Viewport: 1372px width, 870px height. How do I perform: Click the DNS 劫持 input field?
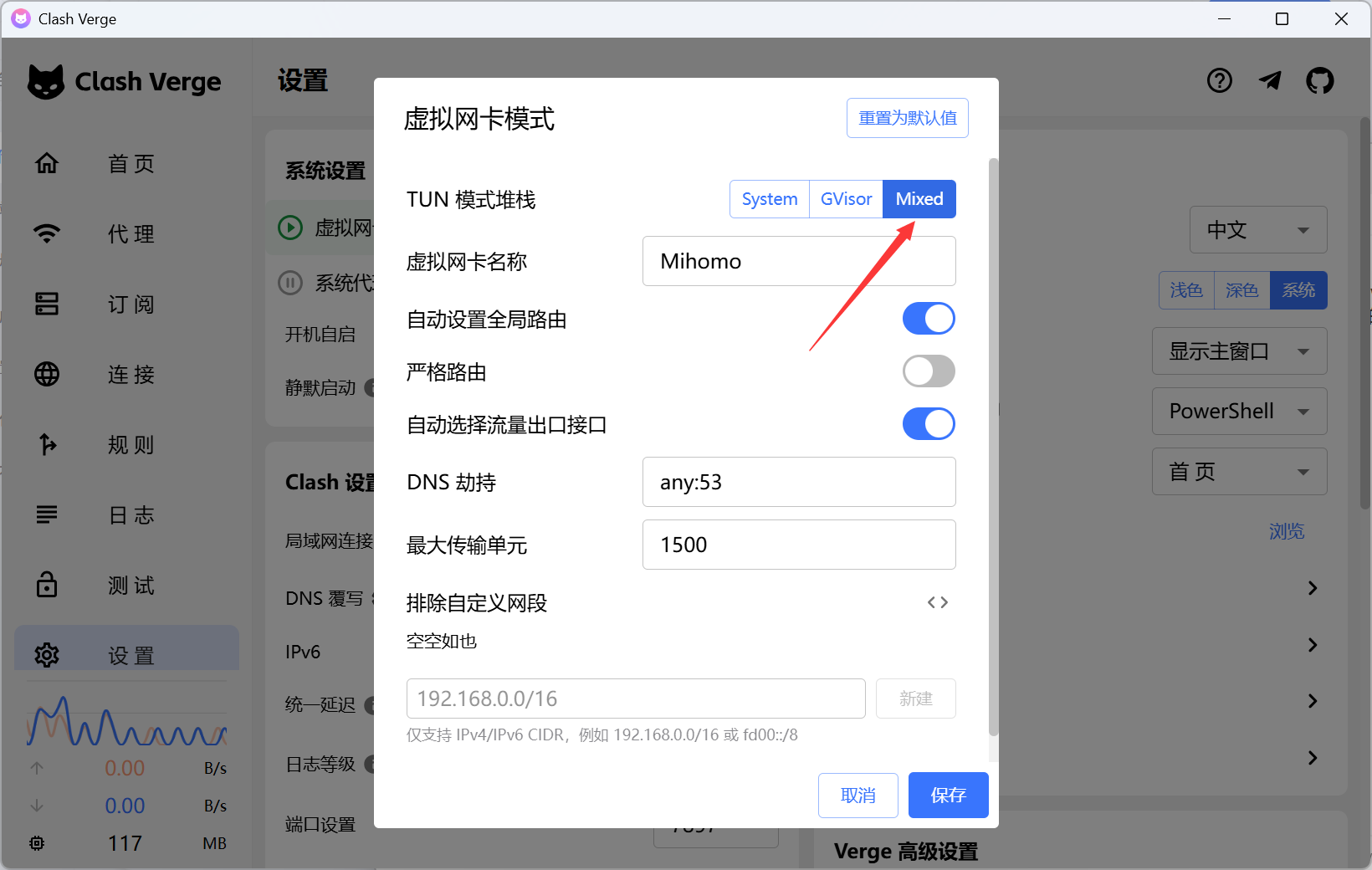pyautogui.click(x=799, y=482)
